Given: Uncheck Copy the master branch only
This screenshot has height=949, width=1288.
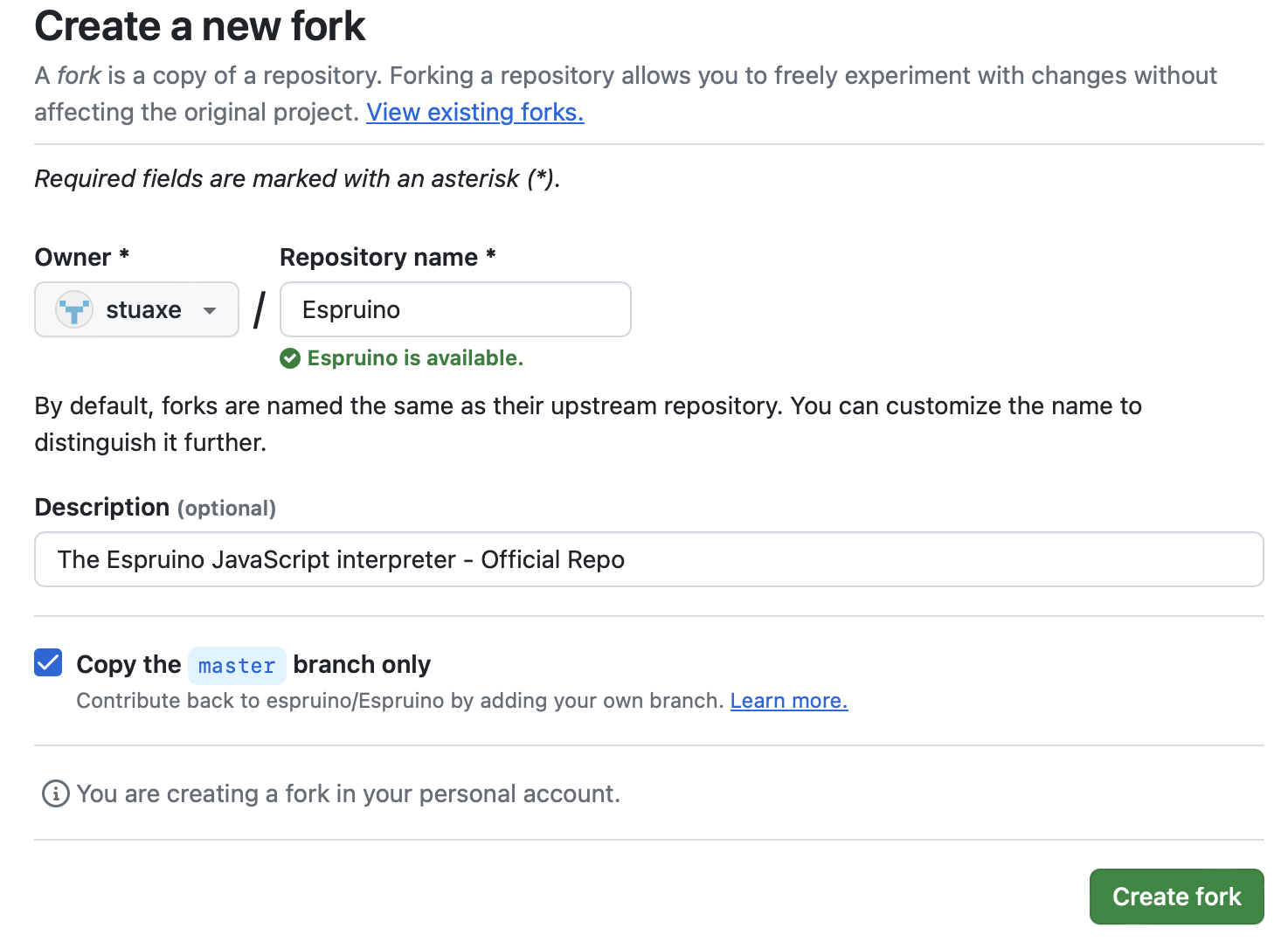Looking at the screenshot, I should coord(49,663).
